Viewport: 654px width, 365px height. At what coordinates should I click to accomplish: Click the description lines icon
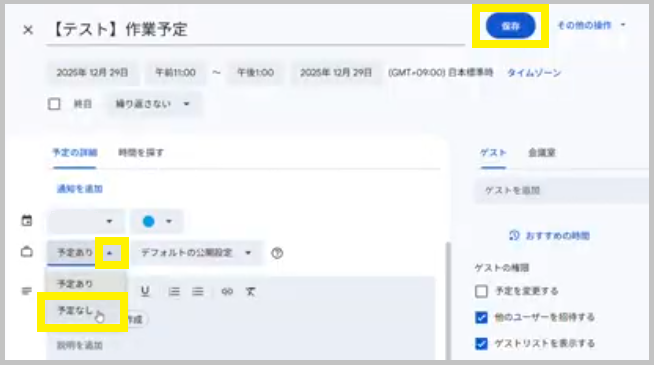(26, 291)
